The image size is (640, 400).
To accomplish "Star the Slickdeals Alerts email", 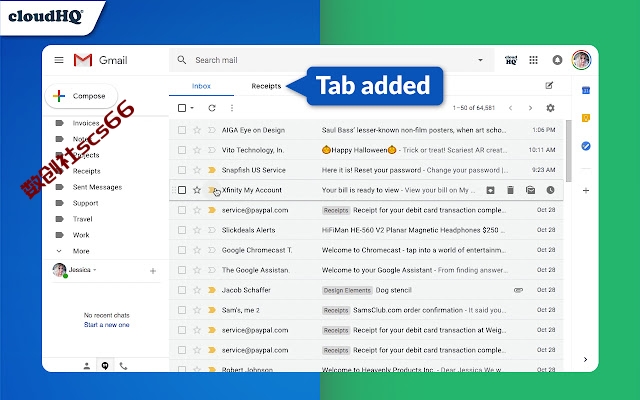I will [x=197, y=230].
